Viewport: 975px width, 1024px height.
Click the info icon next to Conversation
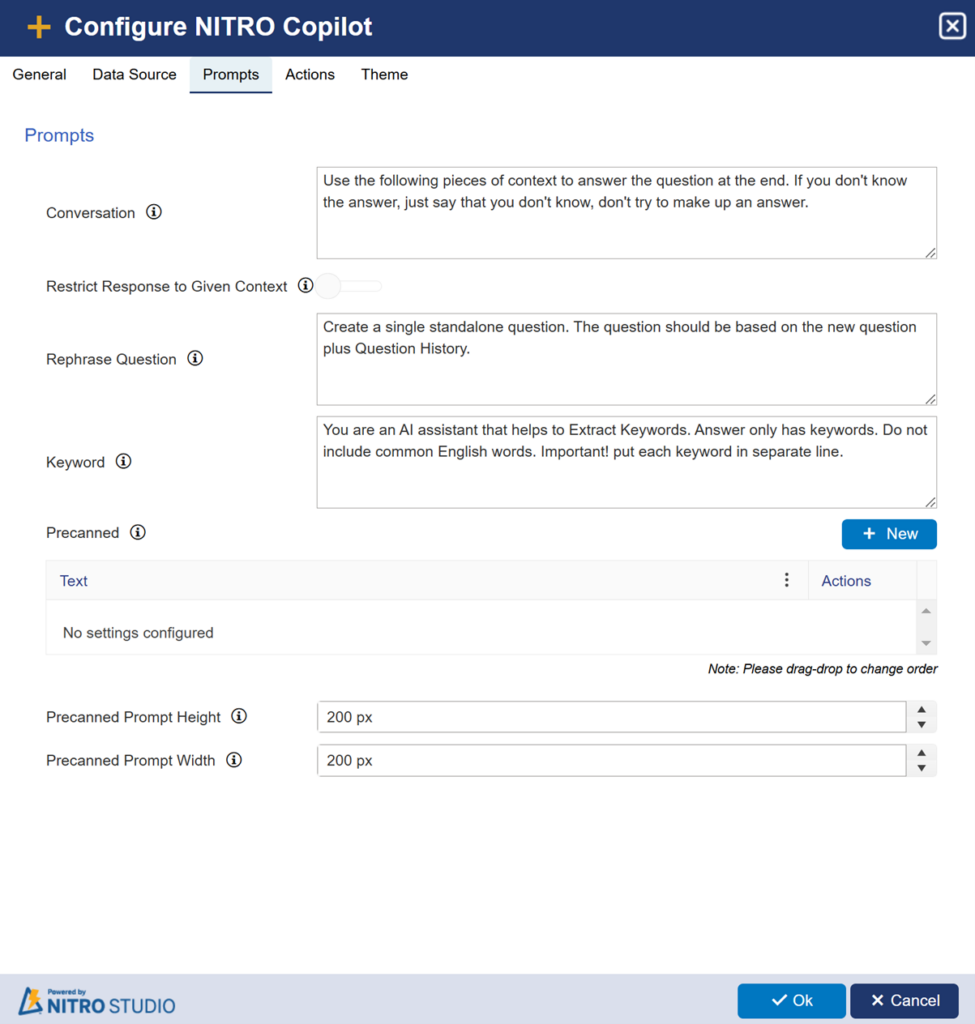pyautogui.click(x=153, y=212)
